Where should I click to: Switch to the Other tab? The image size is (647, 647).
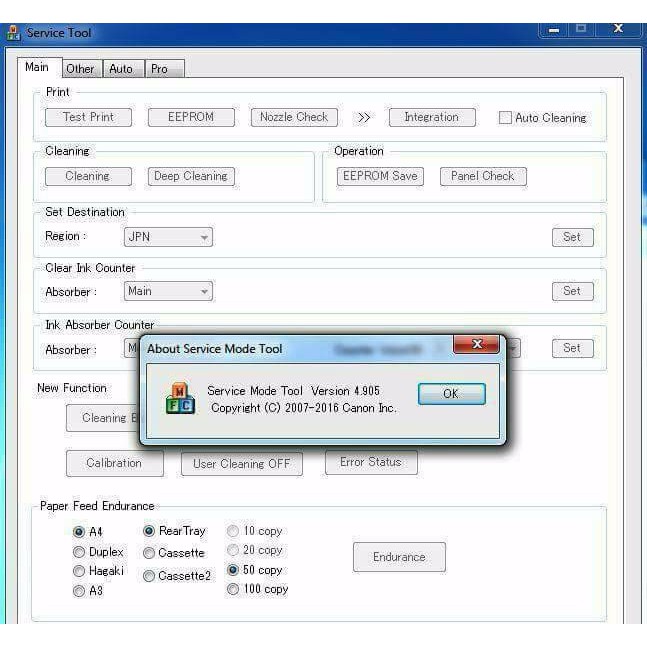tap(80, 69)
